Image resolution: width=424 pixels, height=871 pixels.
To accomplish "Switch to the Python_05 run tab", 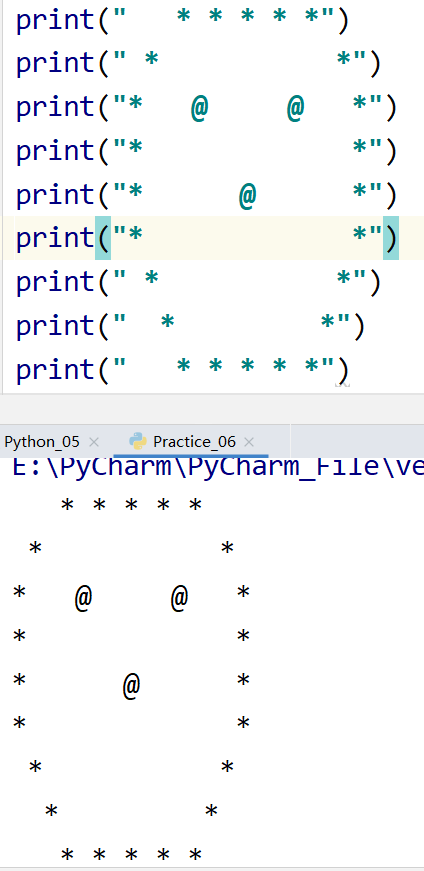I will click(42, 442).
